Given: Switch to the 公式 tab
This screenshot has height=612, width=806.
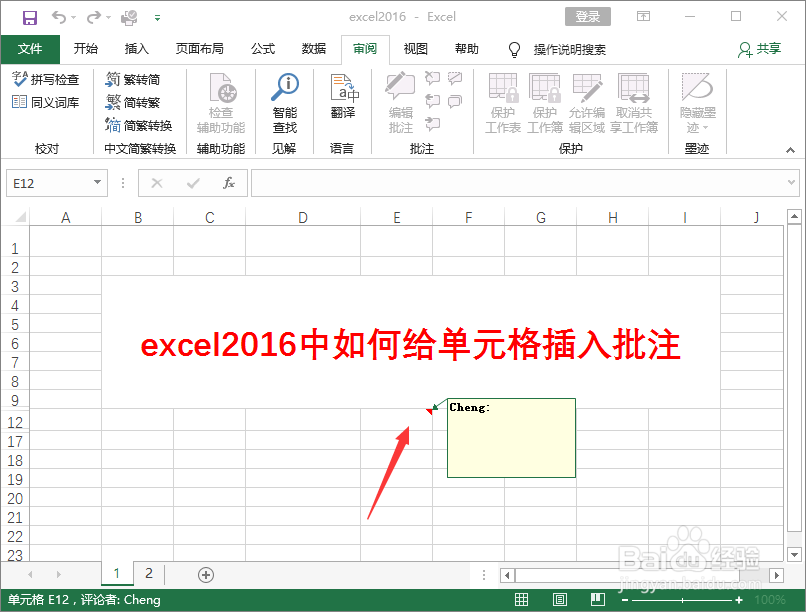Looking at the screenshot, I should 263,49.
